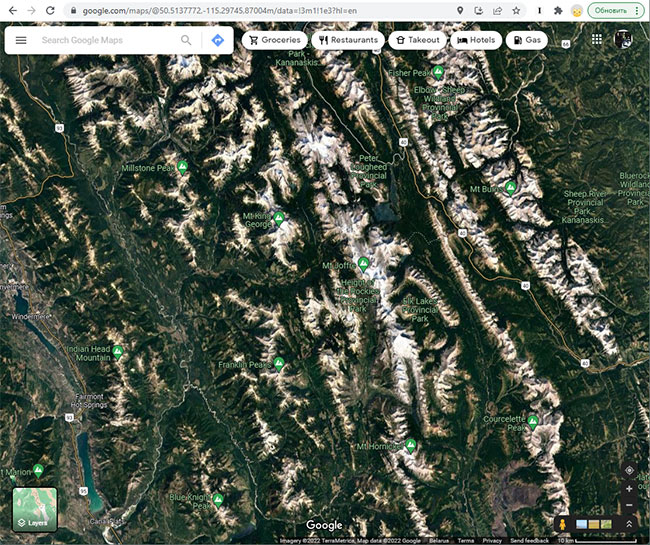This screenshot has height=545, width=650.
Task: Open the Send feedback link
Action: tap(529, 540)
